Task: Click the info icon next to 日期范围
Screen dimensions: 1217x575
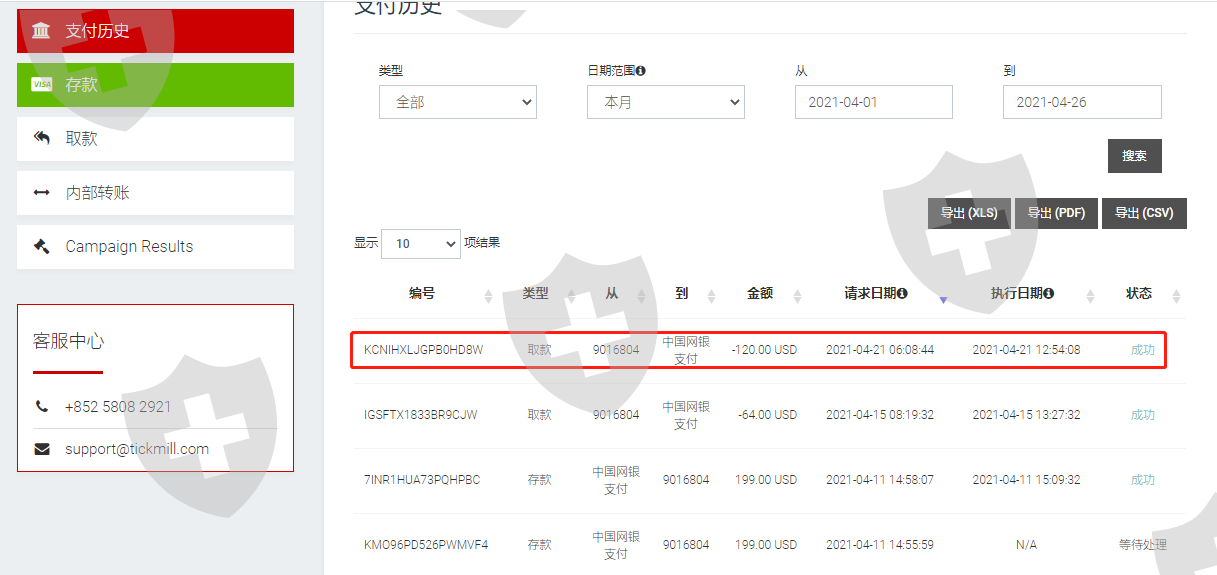Action: tap(641, 71)
